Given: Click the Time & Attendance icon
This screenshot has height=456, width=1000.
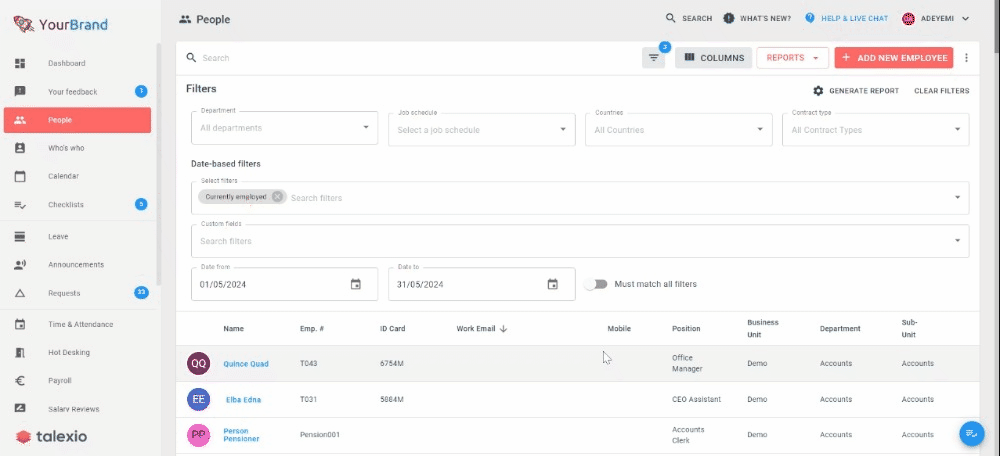Looking at the screenshot, I should point(20,324).
